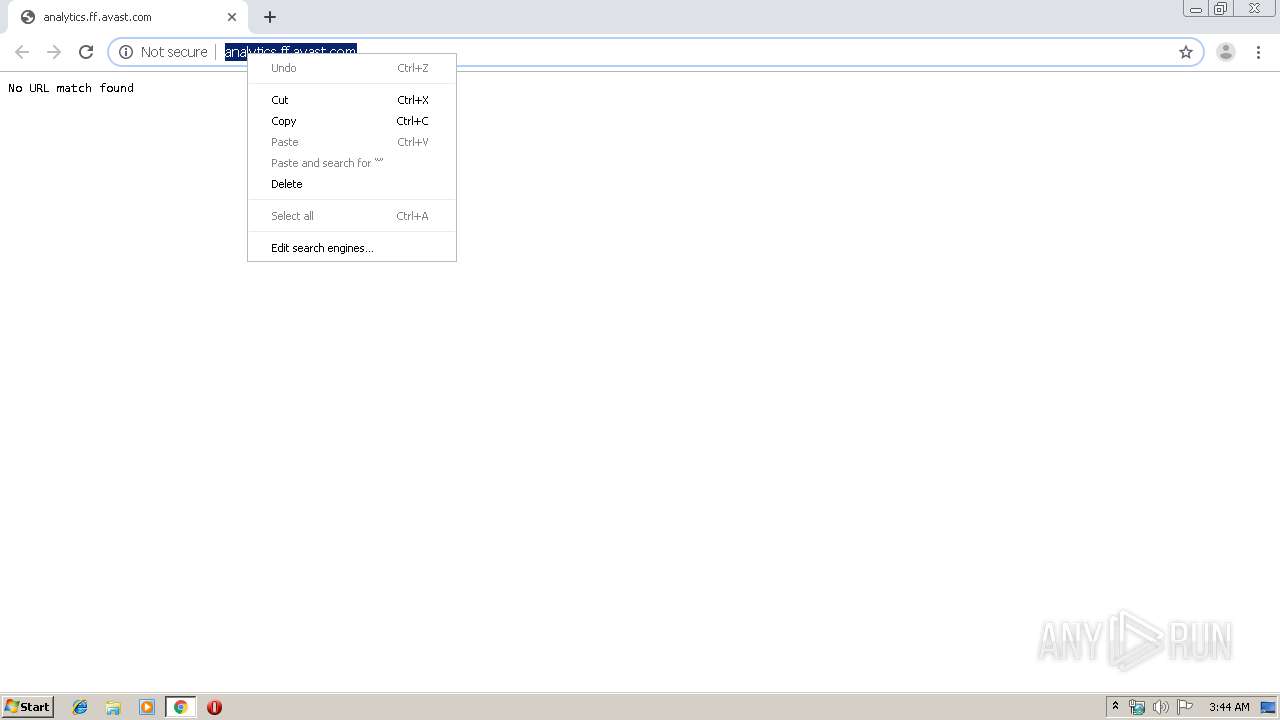This screenshot has height=720, width=1280.
Task: Click the Show desktop tray button
Action: click(x=1269, y=707)
